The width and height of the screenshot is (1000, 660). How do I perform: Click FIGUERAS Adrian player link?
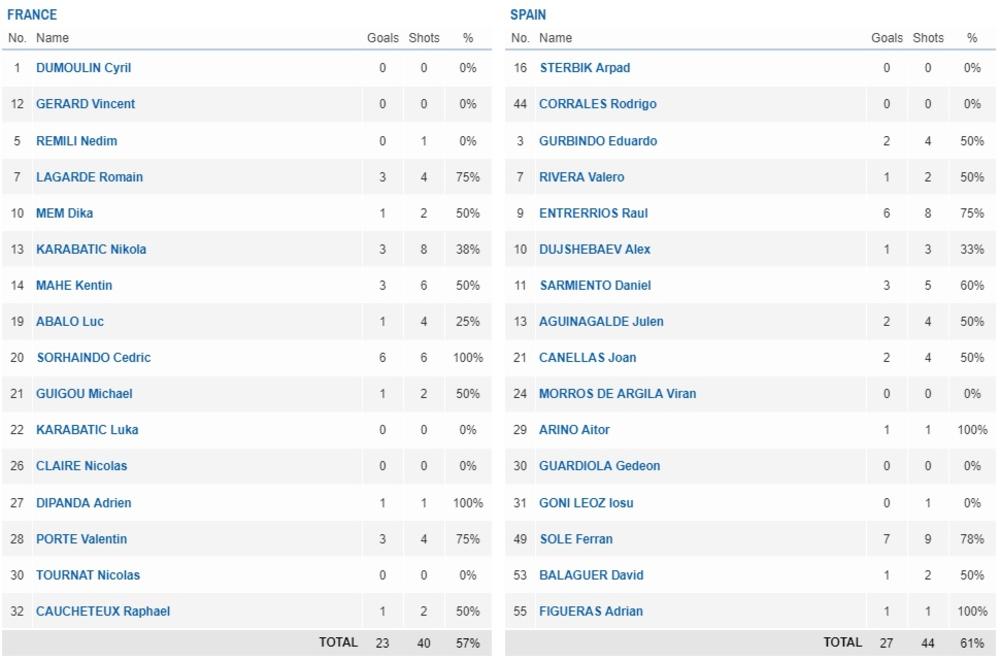(x=591, y=611)
